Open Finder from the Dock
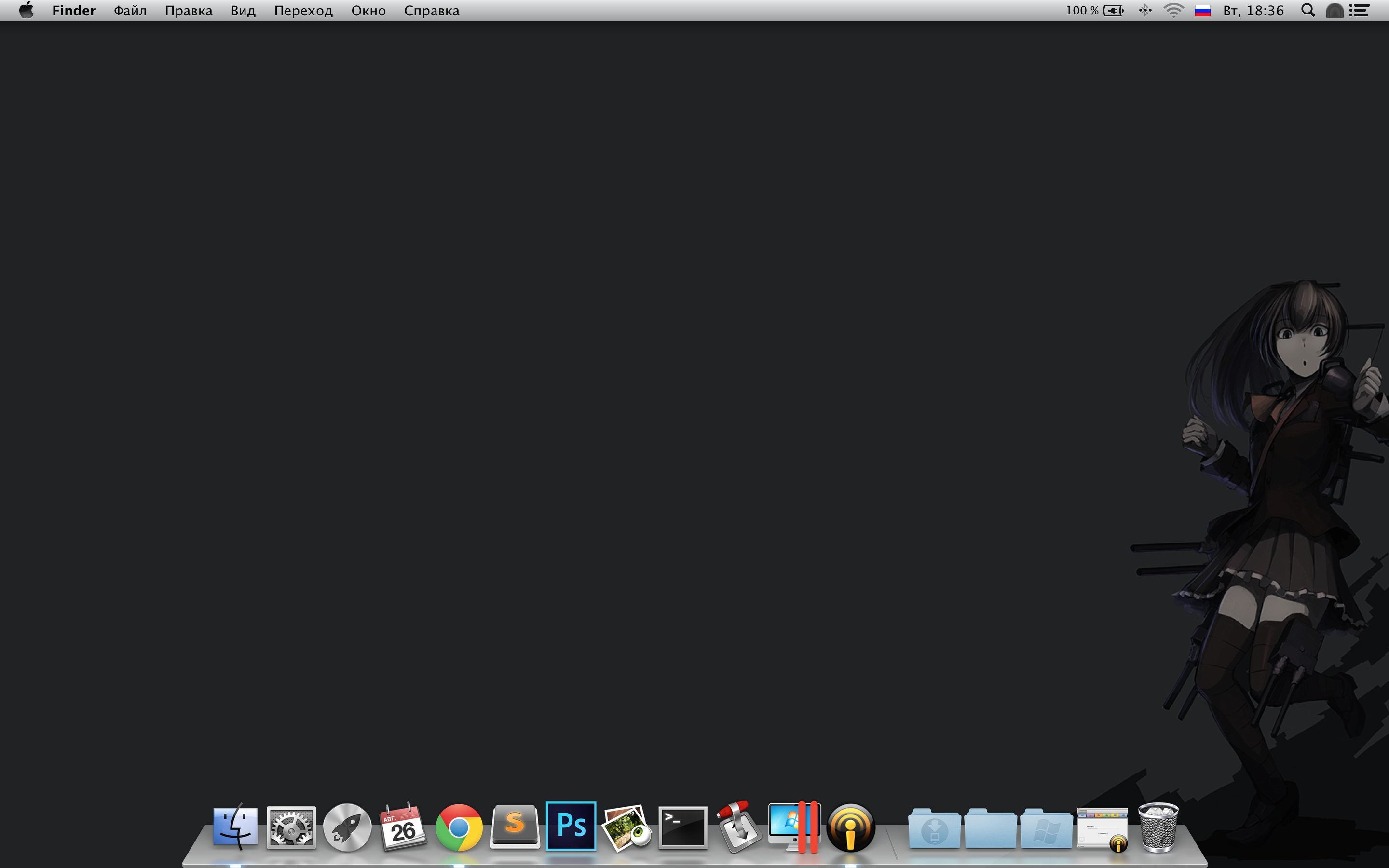This screenshot has height=868, width=1389. pos(235,827)
